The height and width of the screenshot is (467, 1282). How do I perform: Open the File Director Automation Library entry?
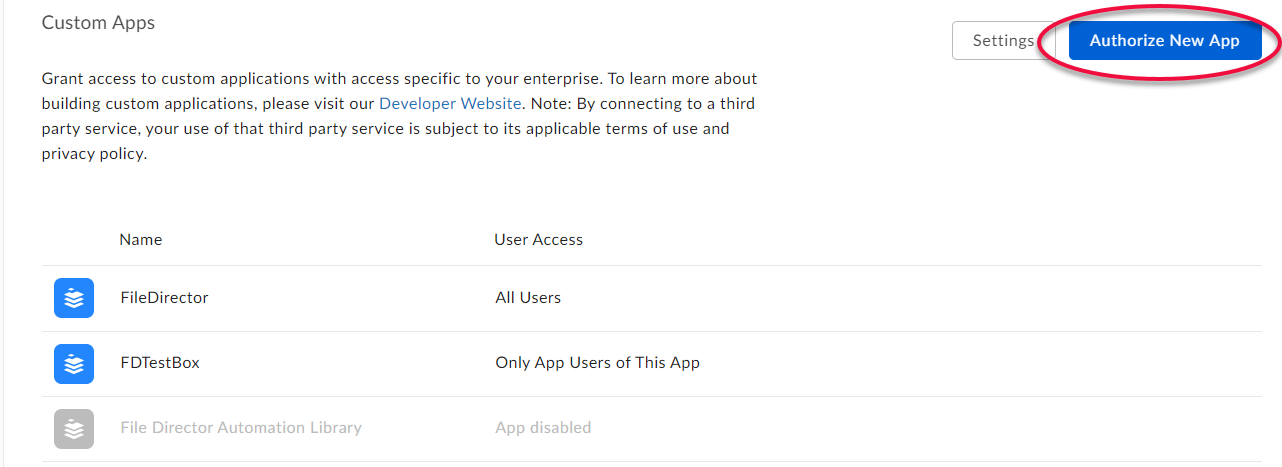click(x=240, y=428)
